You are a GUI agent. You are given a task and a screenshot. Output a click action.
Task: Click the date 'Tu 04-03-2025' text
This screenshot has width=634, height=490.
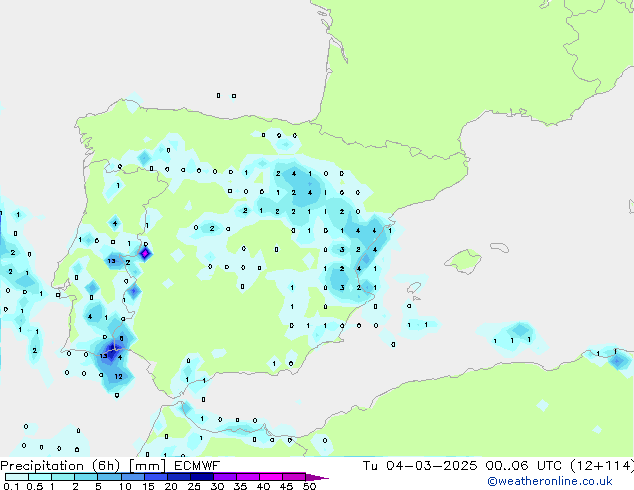(x=420, y=466)
